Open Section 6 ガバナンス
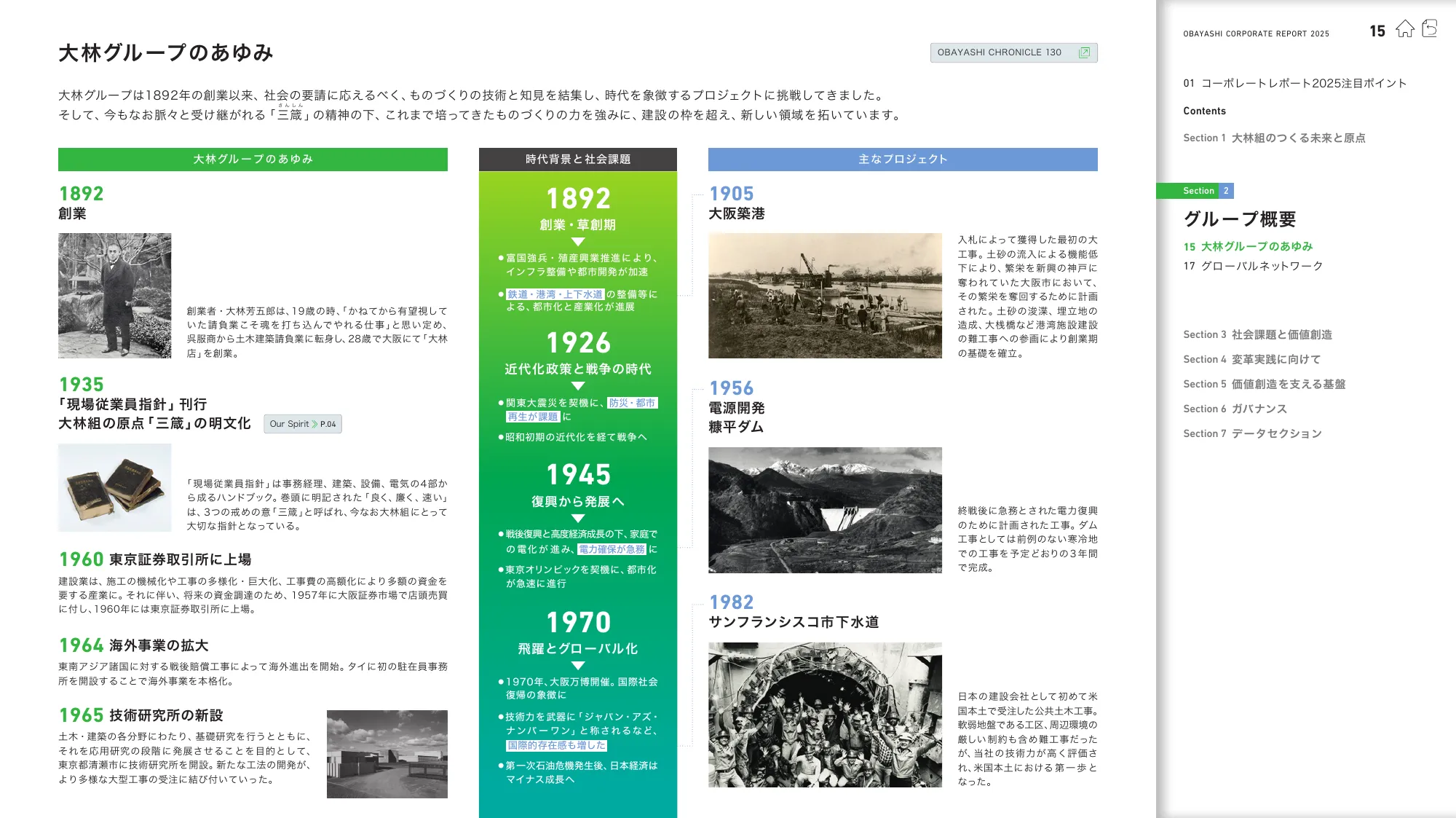1456x818 pixels. click(x=1235, y=409)
